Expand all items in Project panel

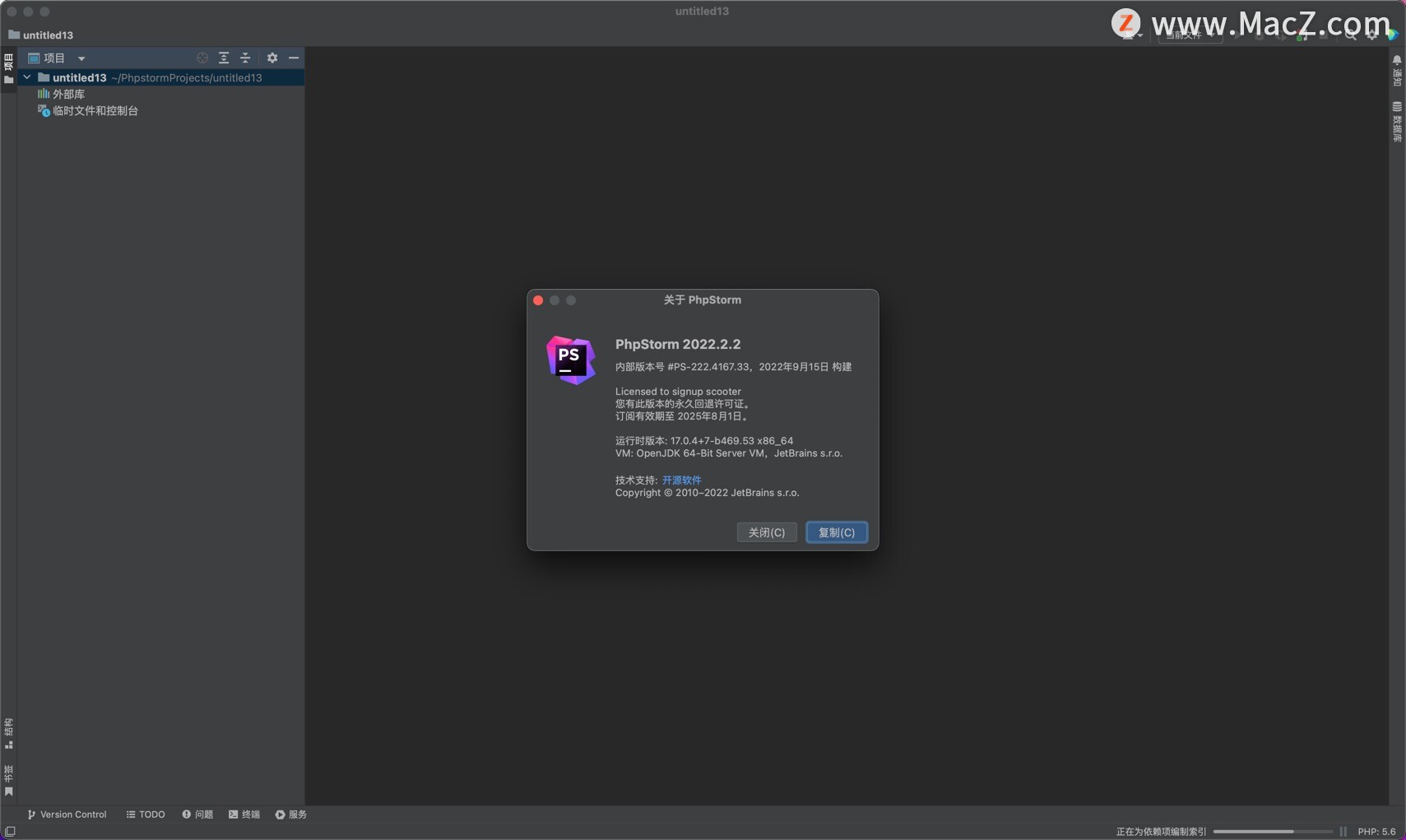[x=224, y=58]
